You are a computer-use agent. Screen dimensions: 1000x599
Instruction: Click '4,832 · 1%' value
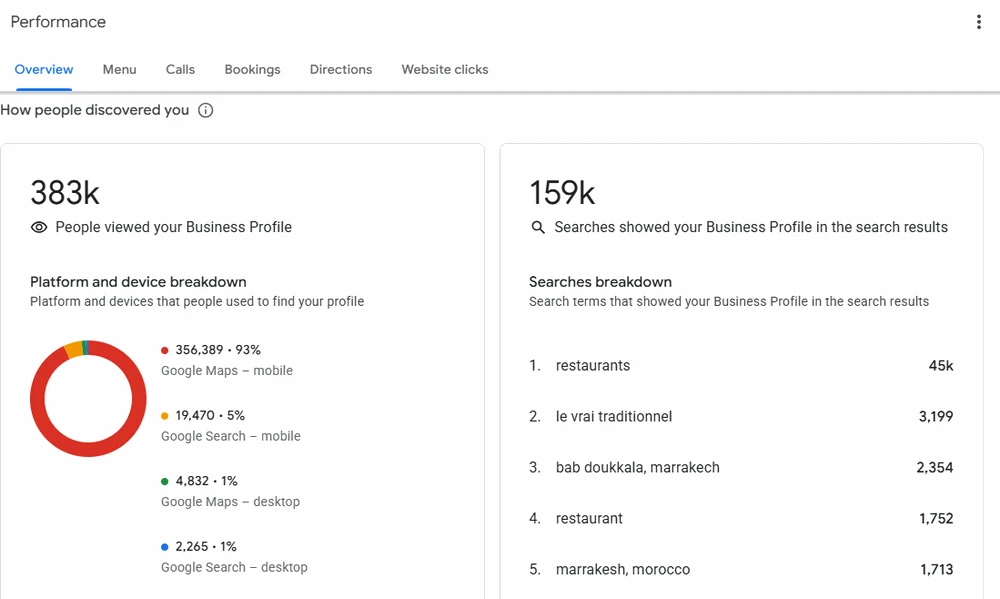point(206,481)
